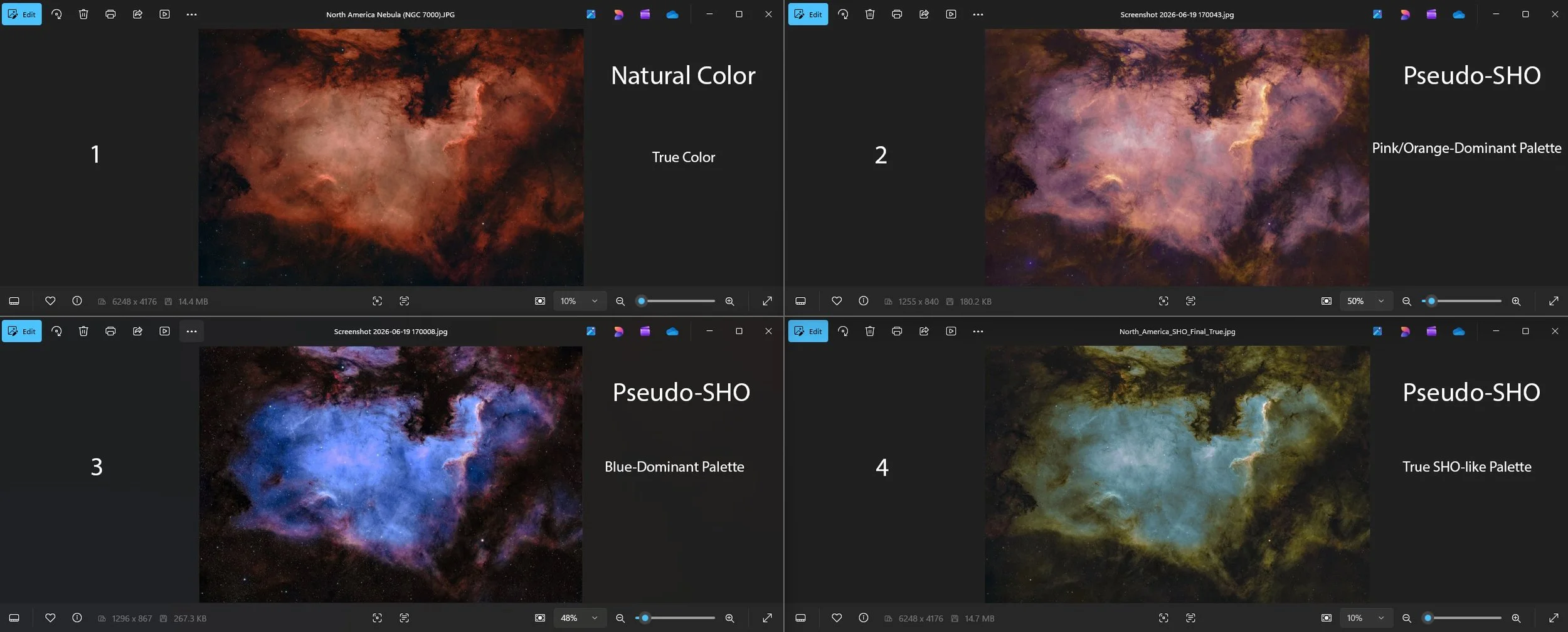This screenshot has width=1568, height=632.
Task: Rotate Screenshot 170043.jpg image
Action: pos(843,14)
